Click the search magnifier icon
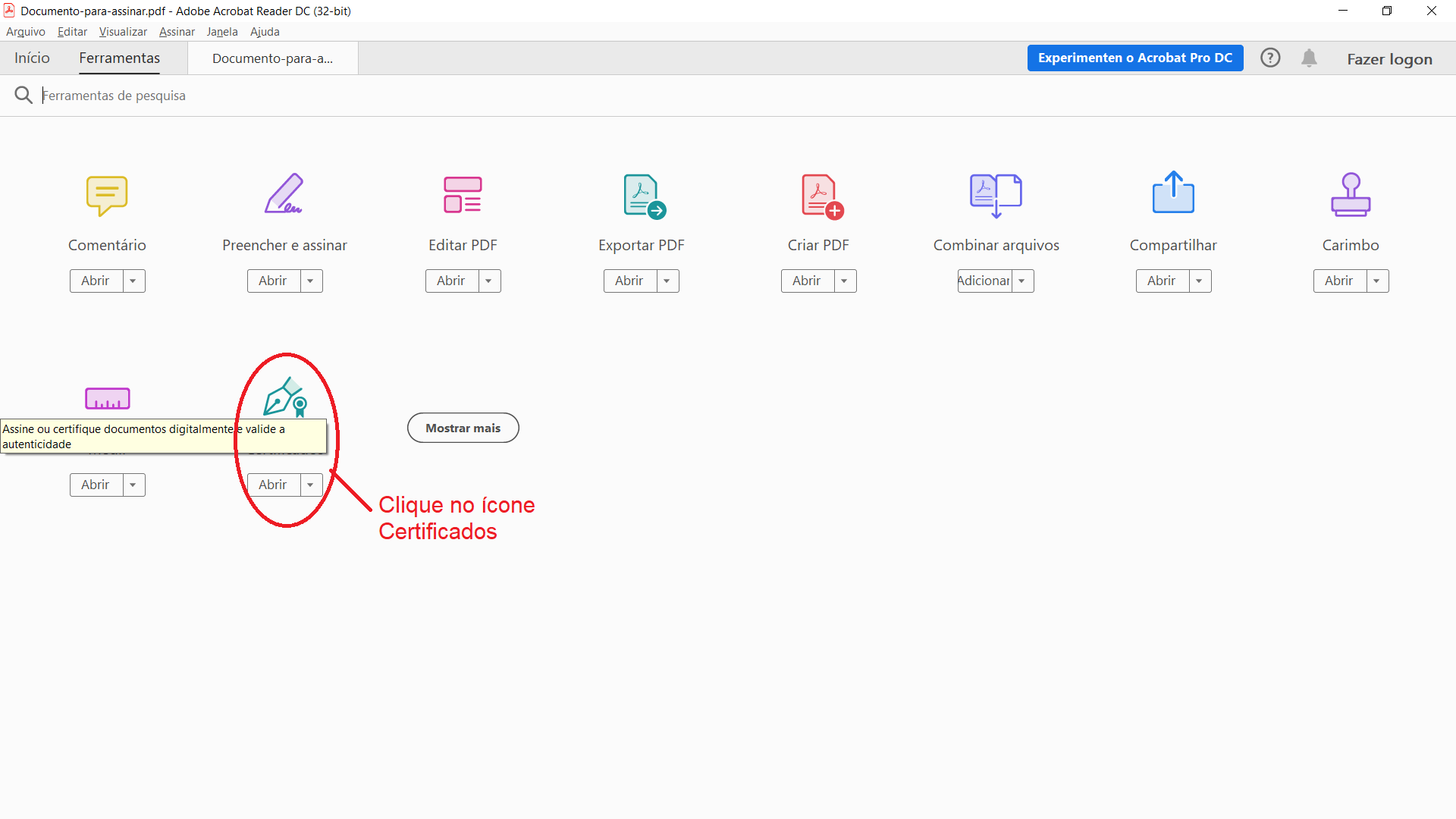 (x=24, y=95)
